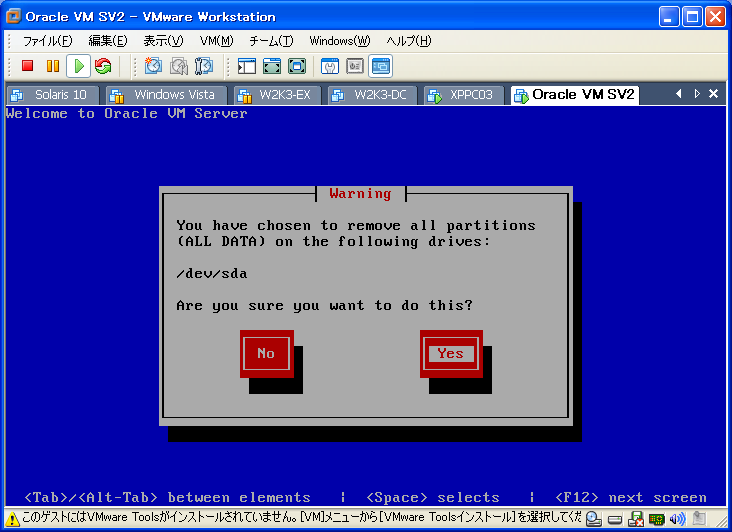Click the last device icon in status bar
Screen dimensions: 732x532
699,518
